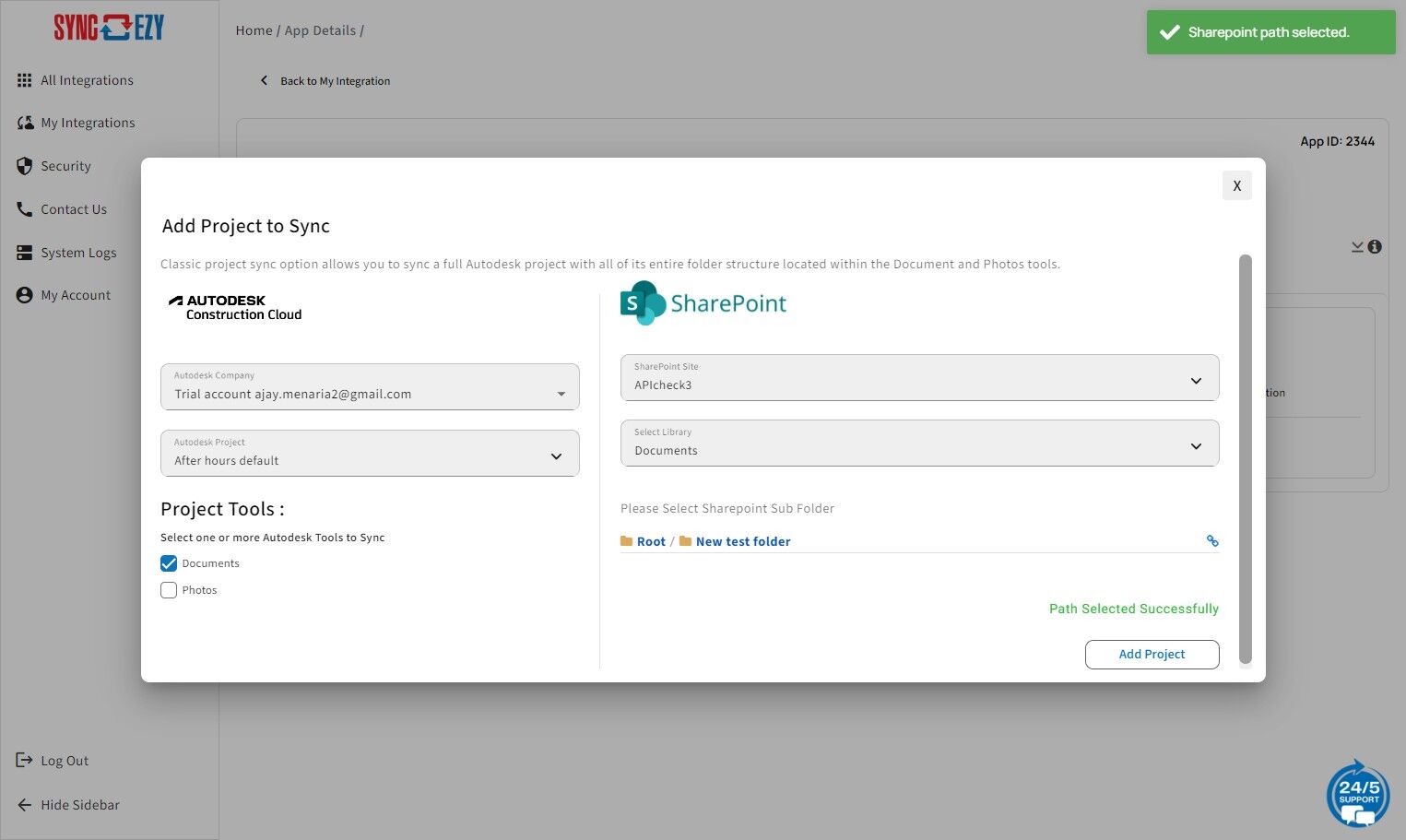Click the Add Project button
Image resolution: width=1406 pixels, height=840 pixels.
click(1152, 655)
